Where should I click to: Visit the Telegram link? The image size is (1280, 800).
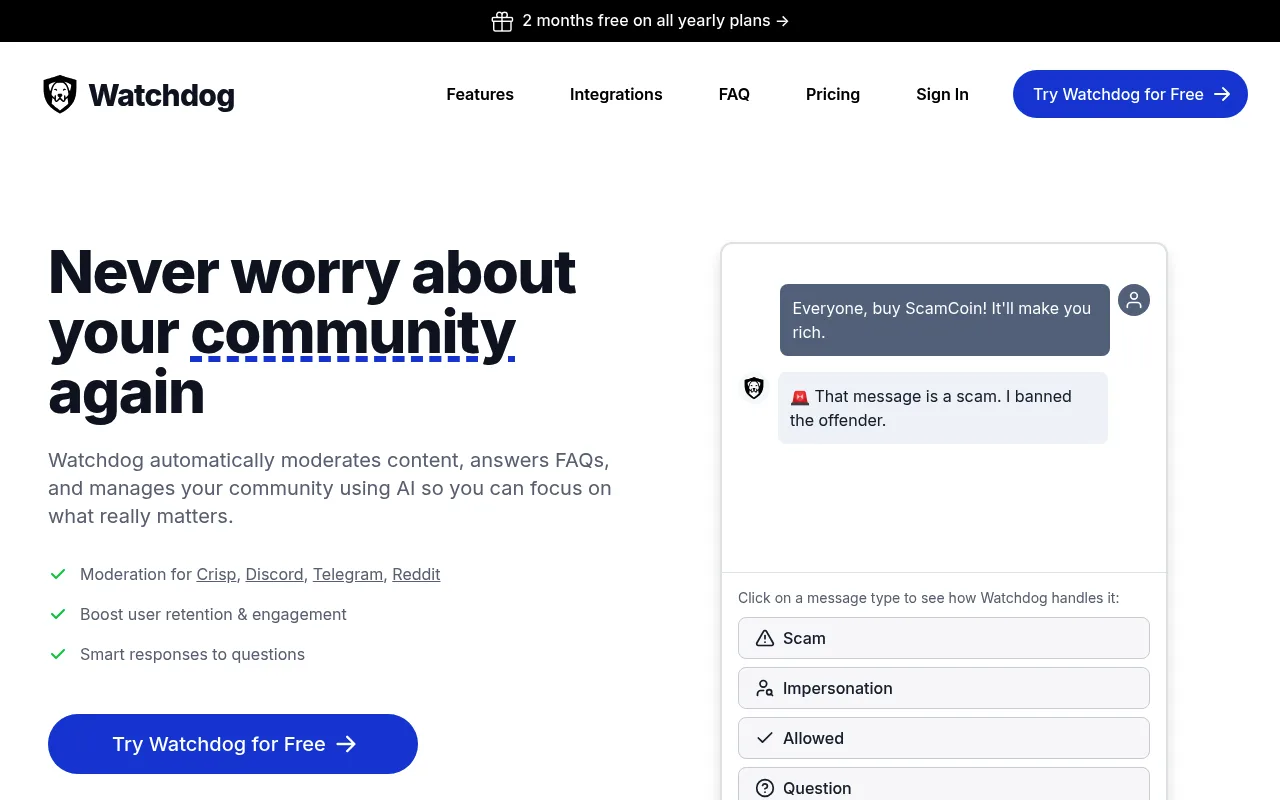(348, 574)
